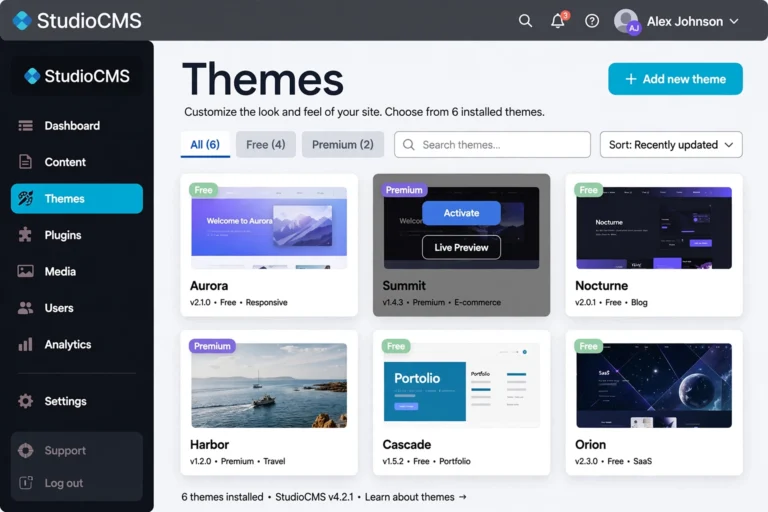This screenshot has width=768, height=512.
Task: Click the Log out label
Action: [64, 483]
